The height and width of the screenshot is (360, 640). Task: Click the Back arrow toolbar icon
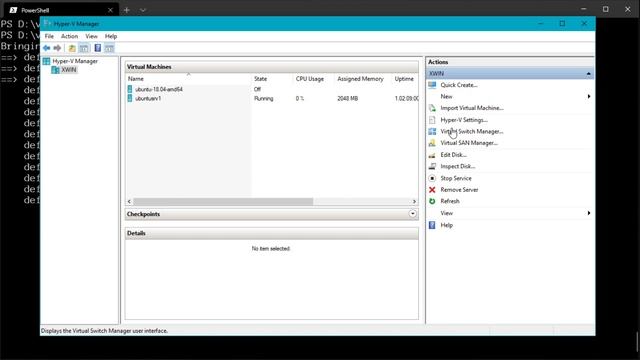(47, 48)
